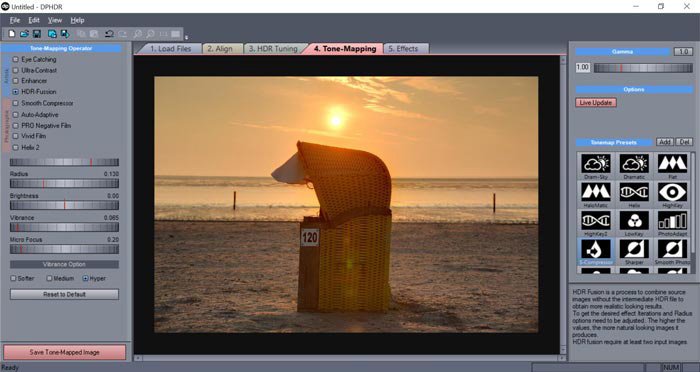Screen dimensions: 700x372
Task: Open the vertical Photographic side tab
Action: [6, 126]
